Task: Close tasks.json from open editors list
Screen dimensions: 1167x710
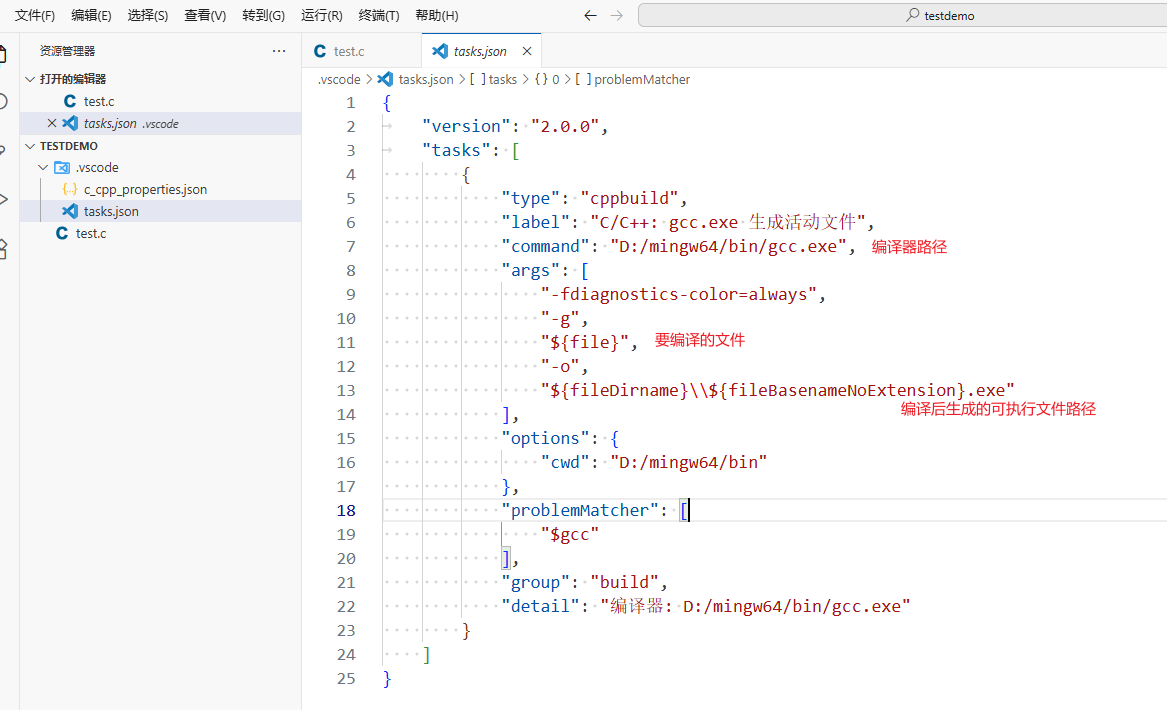Action: (51, 124)
